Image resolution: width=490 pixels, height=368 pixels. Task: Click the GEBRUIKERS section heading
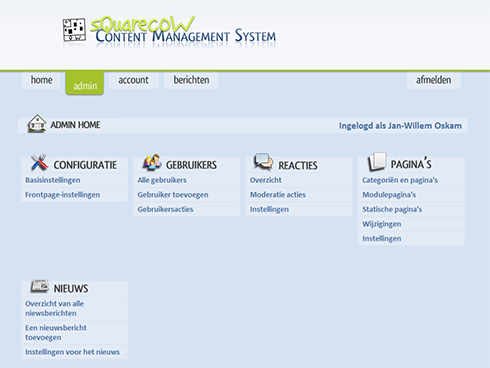(191, 165)
